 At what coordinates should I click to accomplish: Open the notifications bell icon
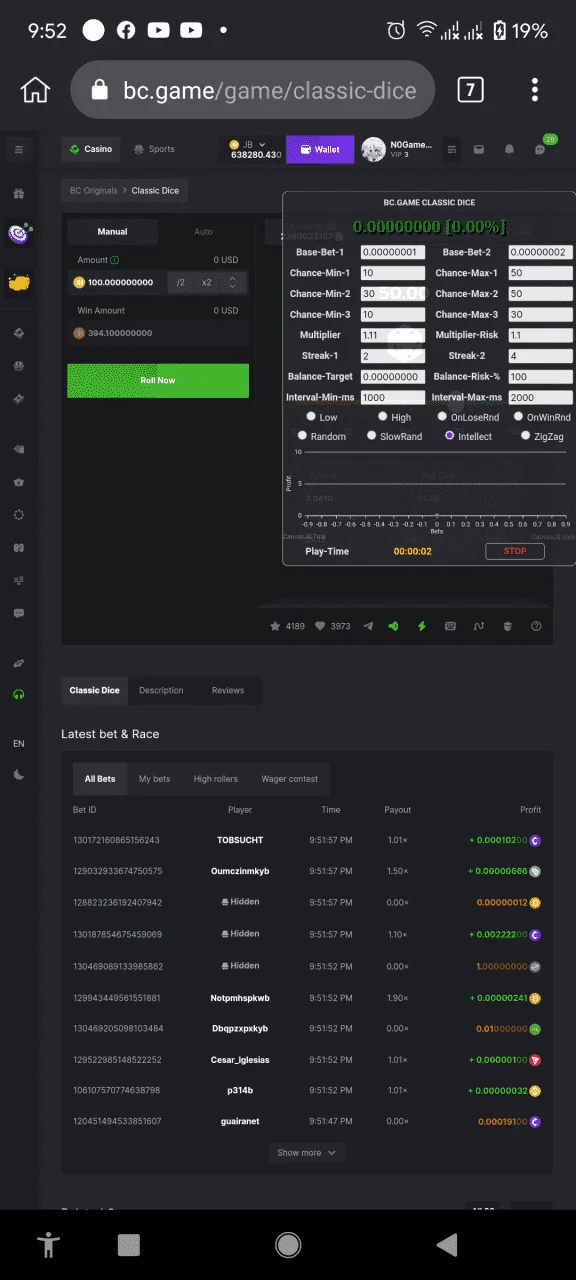[x=509, y=150]
